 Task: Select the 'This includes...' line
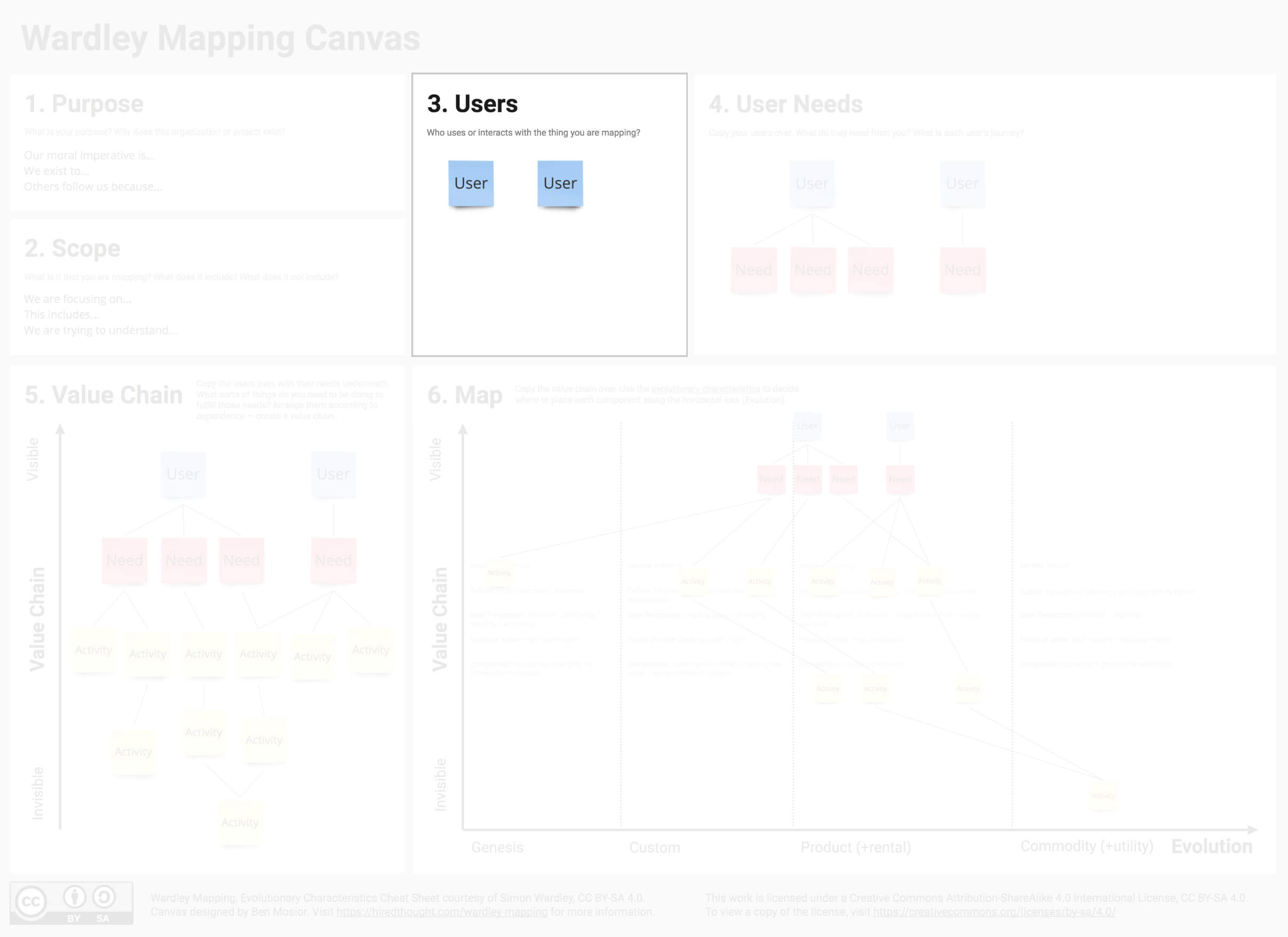coord(61,315)
